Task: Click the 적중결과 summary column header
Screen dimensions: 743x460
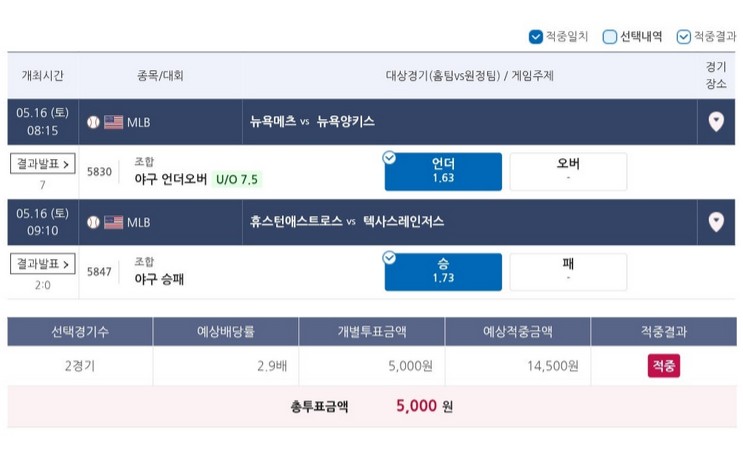Action: click(x=663, y=331)
